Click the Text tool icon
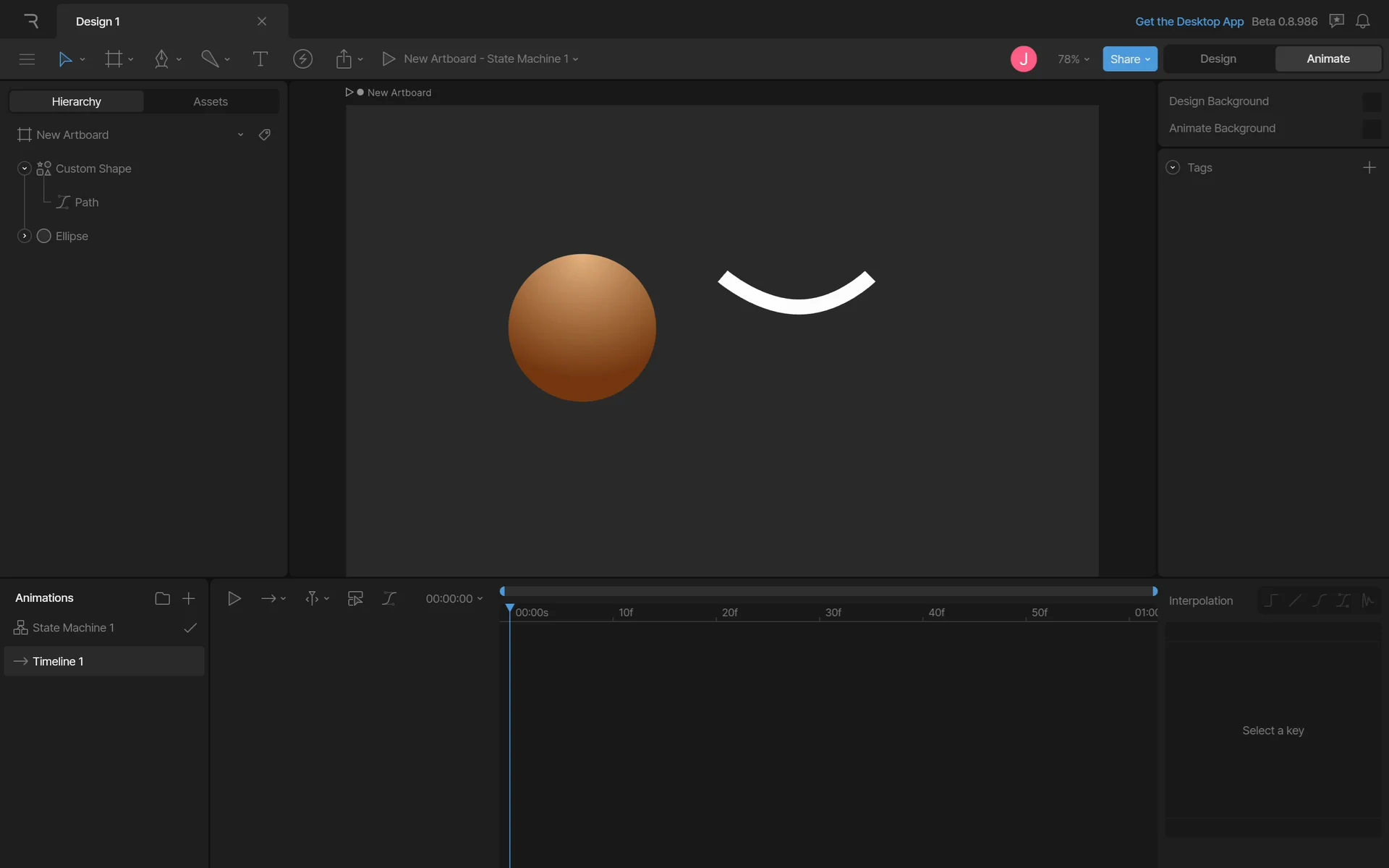 (260, 59)
